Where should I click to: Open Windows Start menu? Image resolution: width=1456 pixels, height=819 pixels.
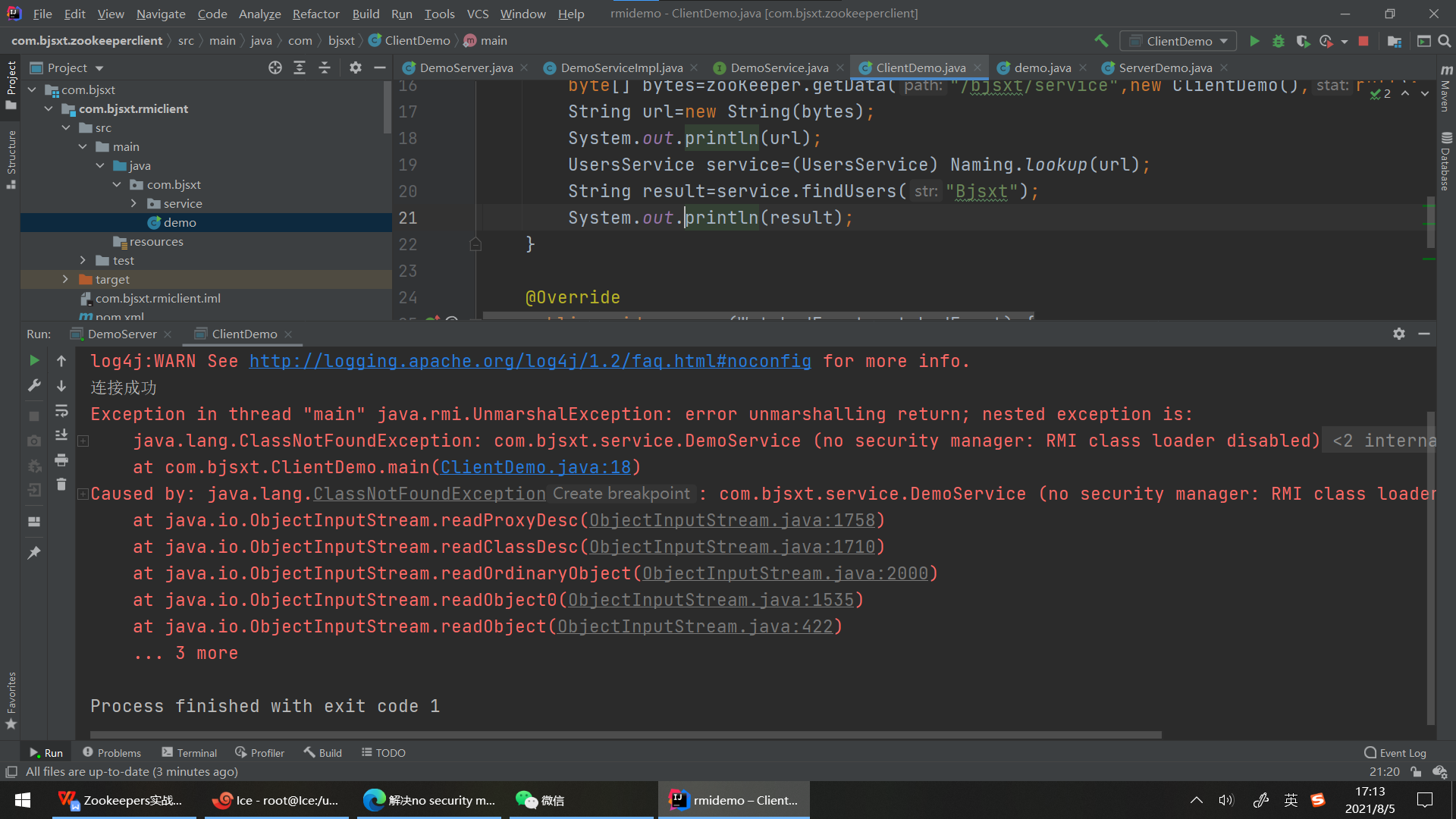point(23,800)
